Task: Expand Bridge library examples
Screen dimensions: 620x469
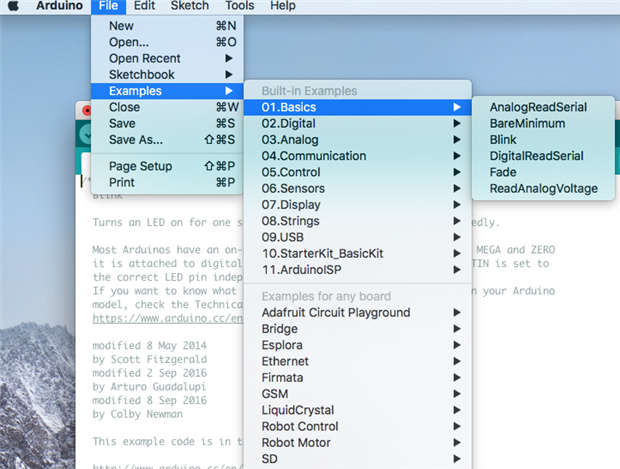Action: pos(357,329)
